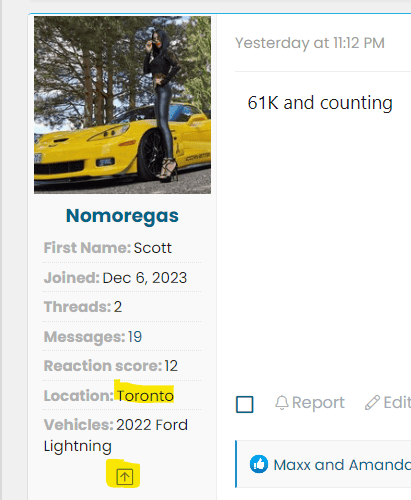Click the up-arrow icon below Vehicles

(x=124, y=477)
